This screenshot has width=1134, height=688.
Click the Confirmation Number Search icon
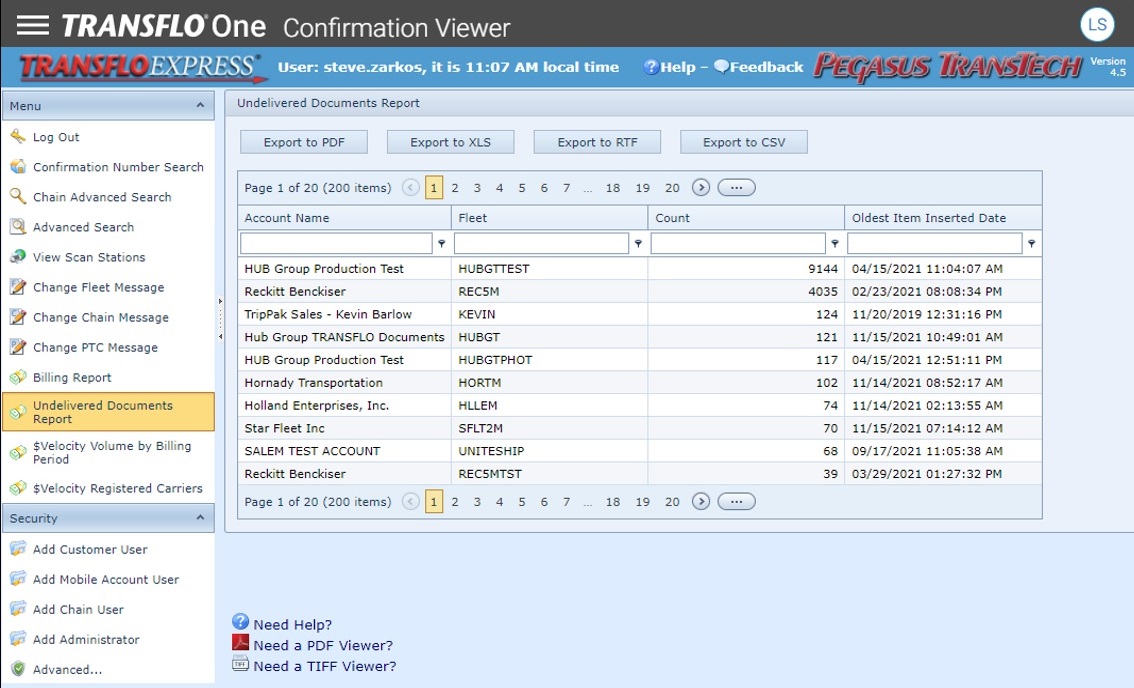(x=18, y=167)
